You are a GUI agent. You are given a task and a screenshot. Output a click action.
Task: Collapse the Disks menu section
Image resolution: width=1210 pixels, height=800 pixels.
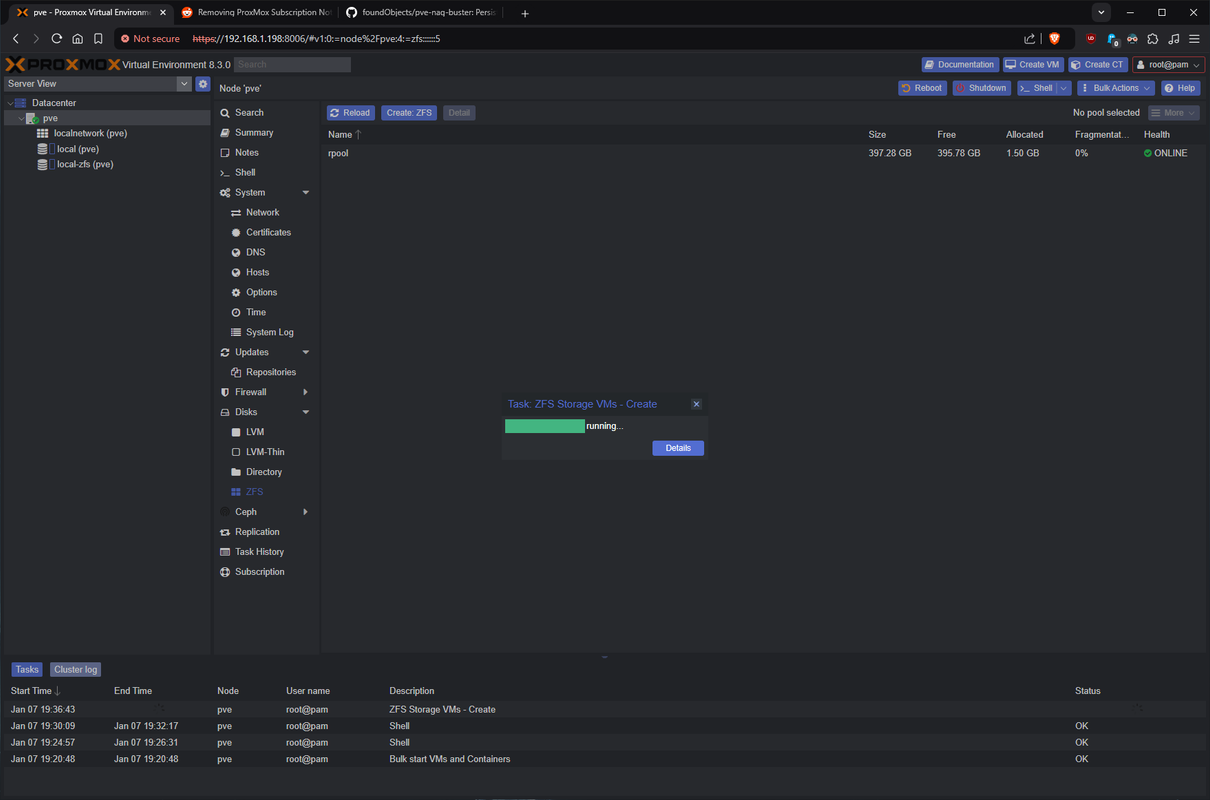click(306, 412)
